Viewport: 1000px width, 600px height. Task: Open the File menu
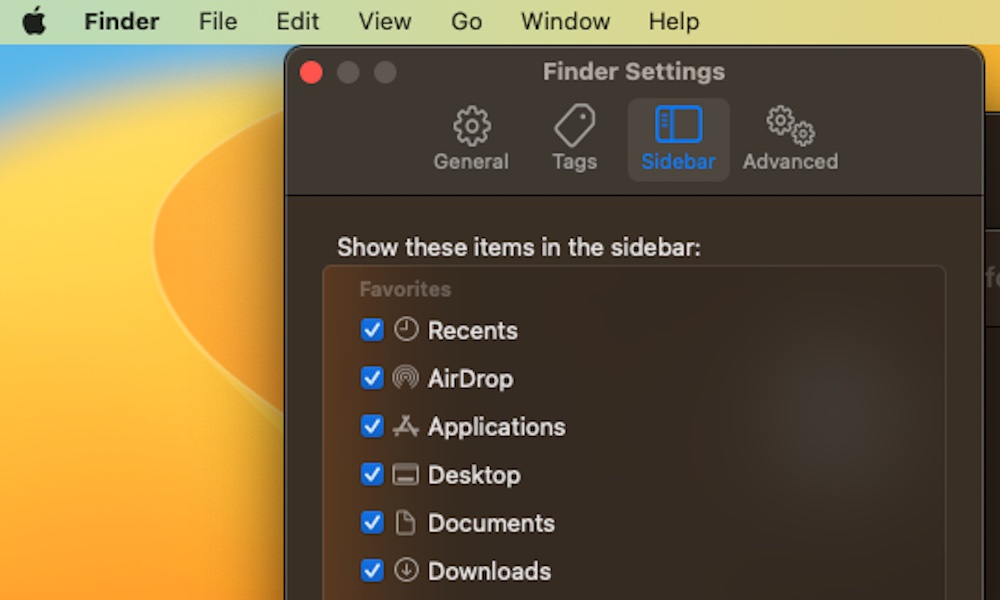(x=217, y=22)
